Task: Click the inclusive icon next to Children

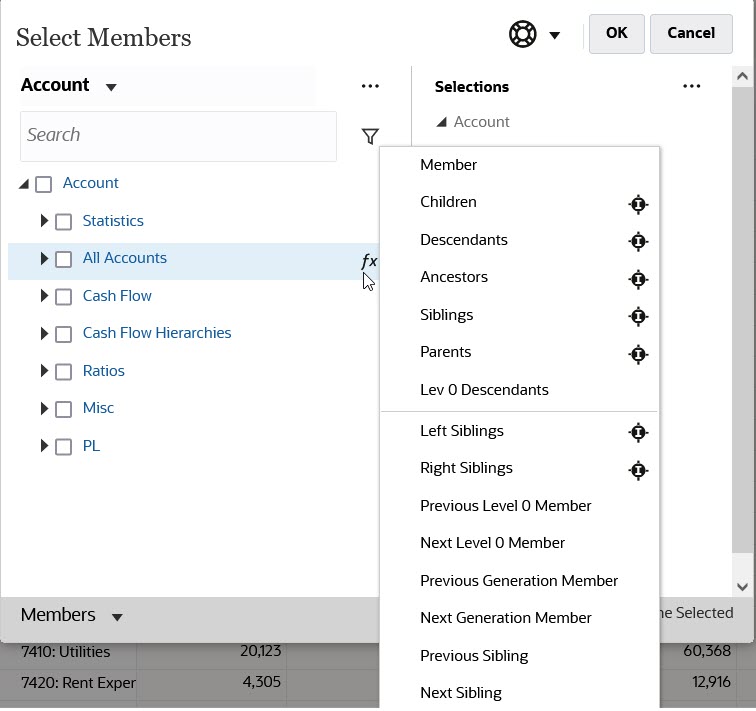Action: click(x=638, y=204)
